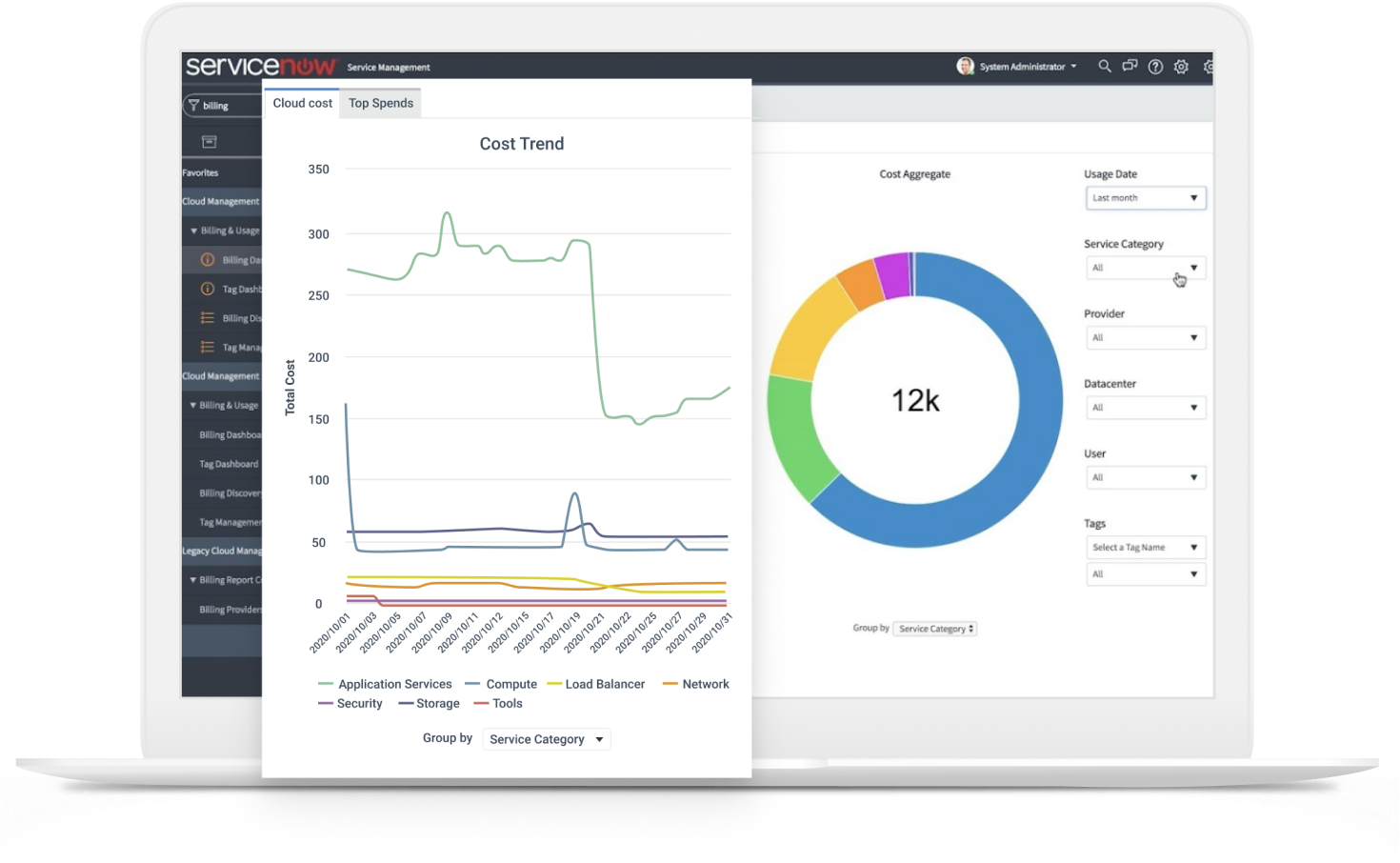The height and width of the screenshot is (863, 1400).
Task: Open the Provider dropdown
Action: pos(1145,338)
